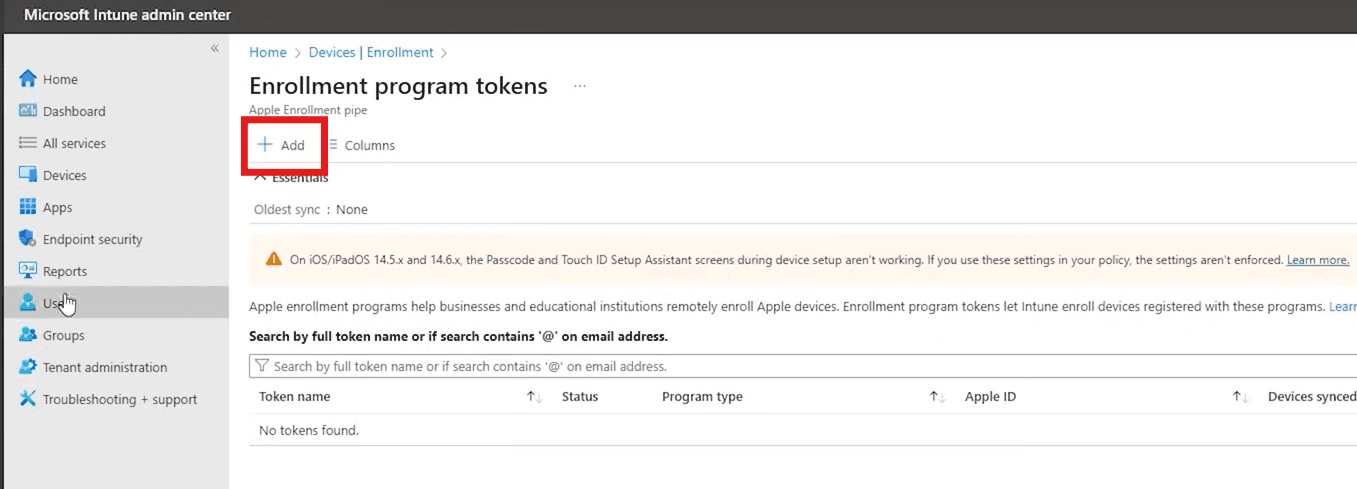
Task: Sort by Token name arrows
Action: [534, 397]
